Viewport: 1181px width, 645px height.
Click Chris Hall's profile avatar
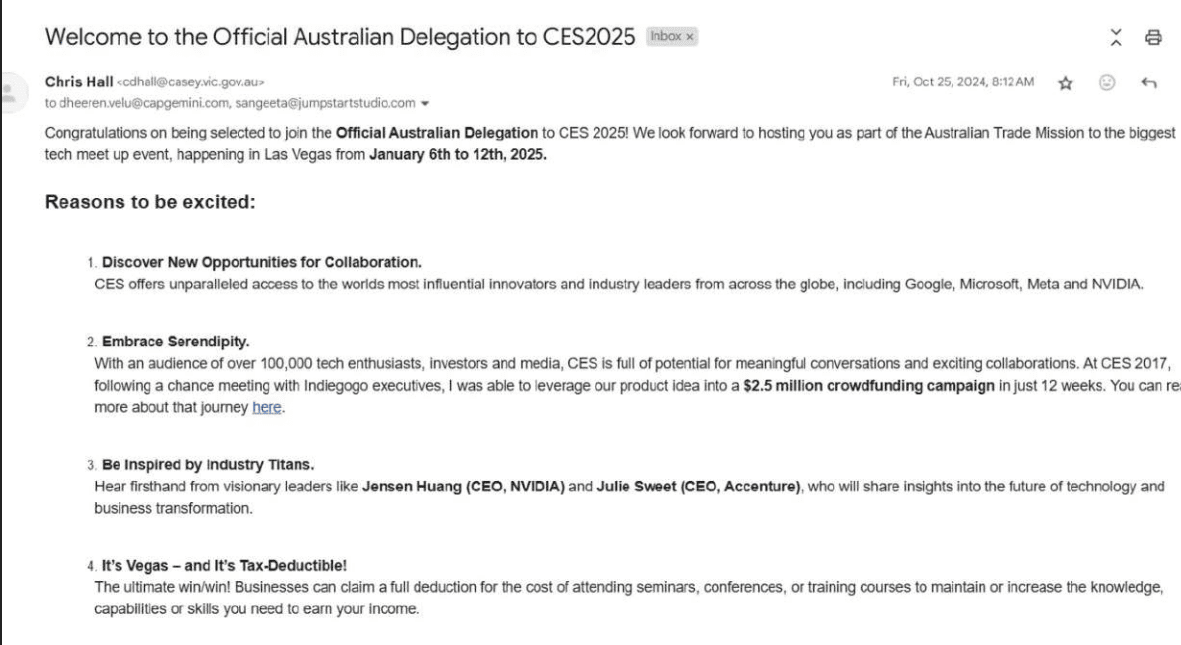[9, 93]
